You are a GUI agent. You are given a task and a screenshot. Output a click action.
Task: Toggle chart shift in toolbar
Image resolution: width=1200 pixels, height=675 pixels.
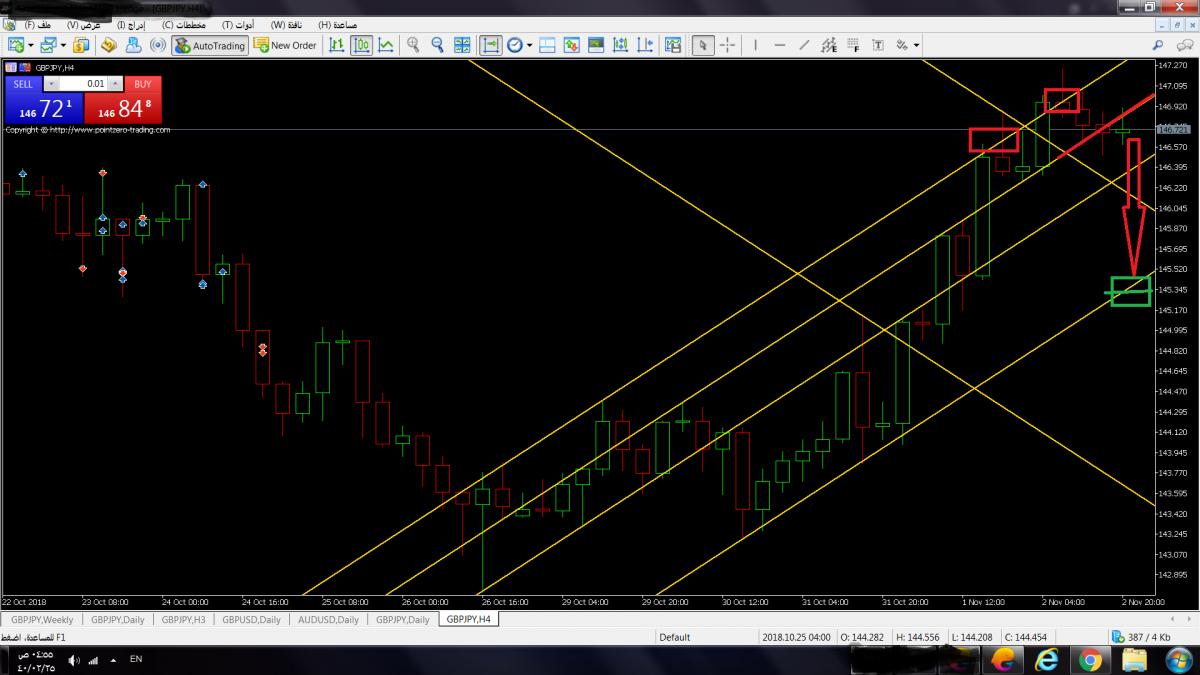491,45
